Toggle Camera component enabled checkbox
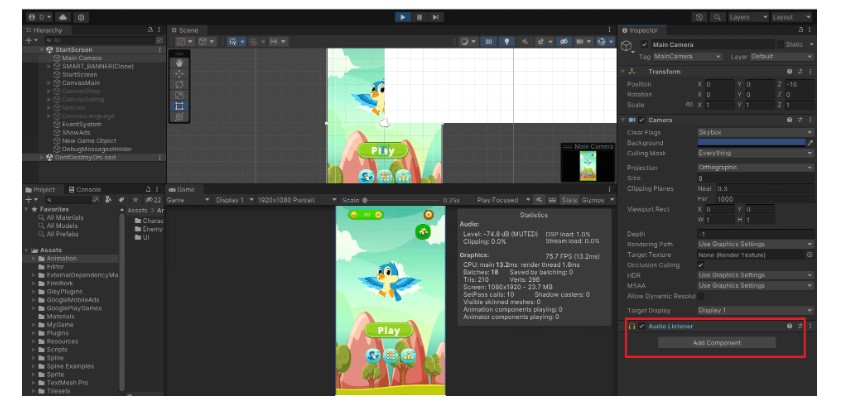Viewport: 847px width, 406px height. click(642, 120)
